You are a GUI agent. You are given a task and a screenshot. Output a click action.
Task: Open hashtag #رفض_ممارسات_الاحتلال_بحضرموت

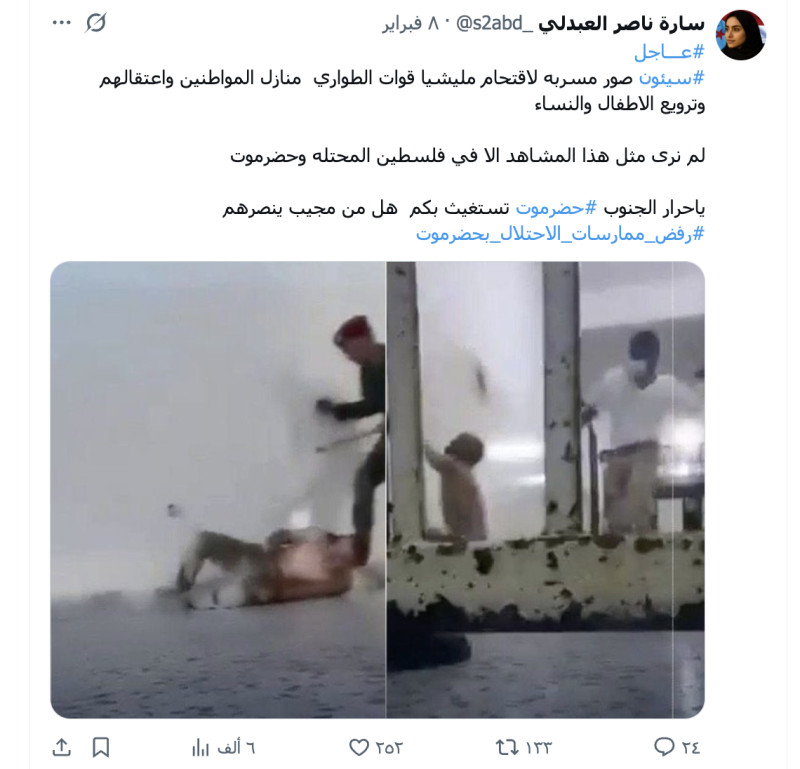[x=560, y=234]
